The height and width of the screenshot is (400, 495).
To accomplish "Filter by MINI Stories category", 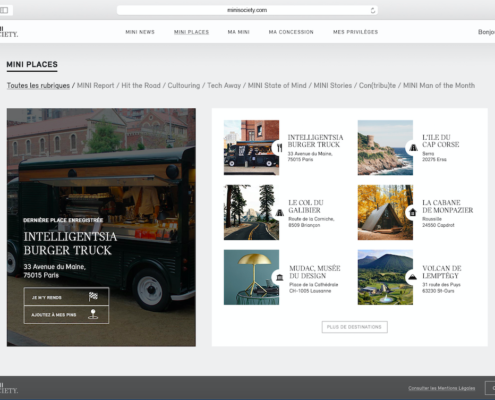I will pyautogui.click(x=333, y=86).
